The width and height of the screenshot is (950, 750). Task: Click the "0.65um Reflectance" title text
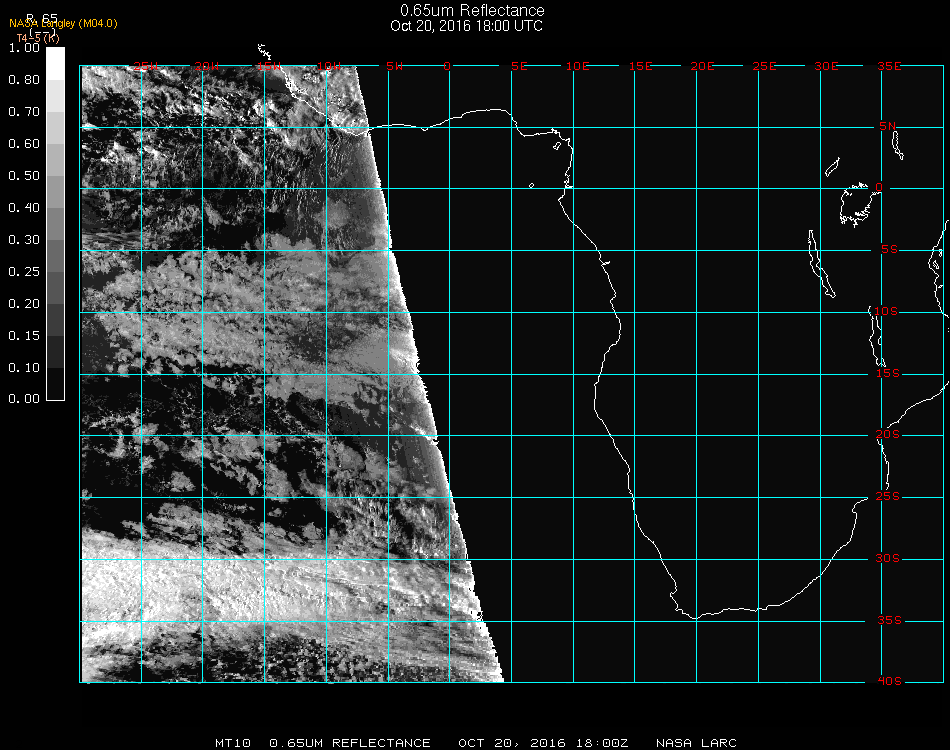click(x=472, y=10)
